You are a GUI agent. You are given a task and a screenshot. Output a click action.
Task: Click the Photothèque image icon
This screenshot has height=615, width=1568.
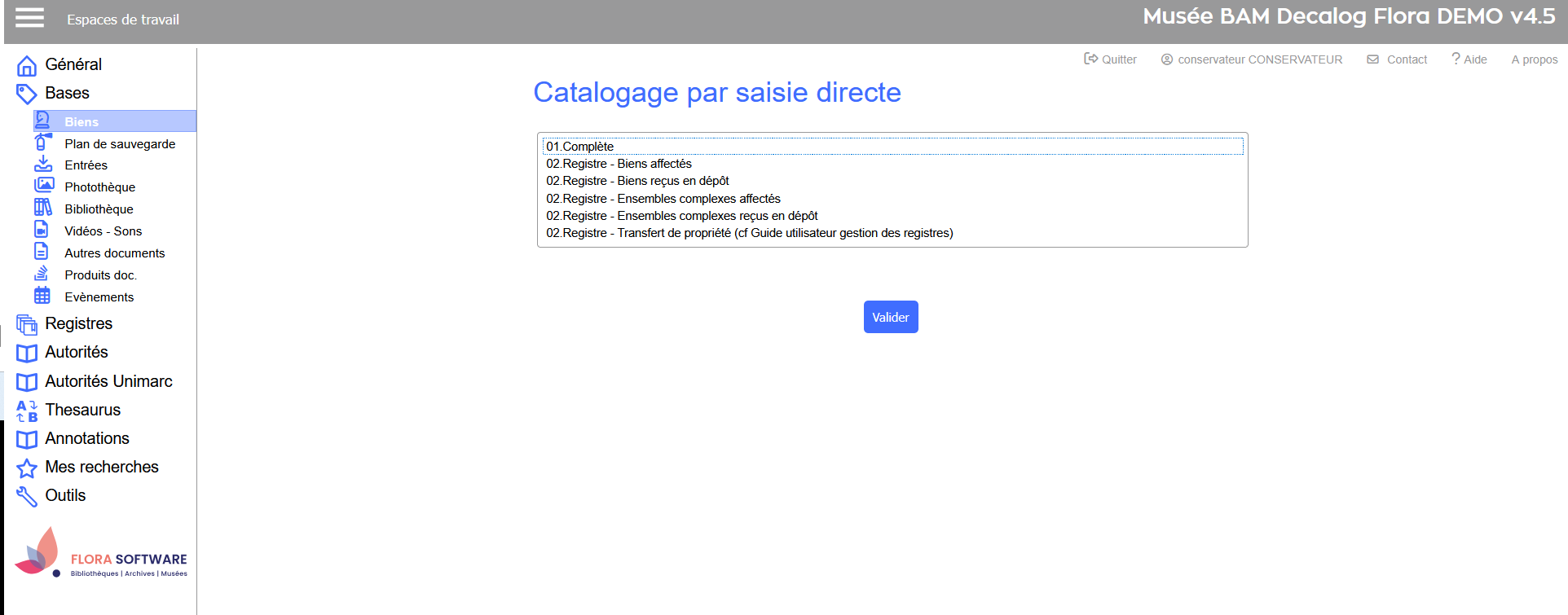tap(43, 186)
